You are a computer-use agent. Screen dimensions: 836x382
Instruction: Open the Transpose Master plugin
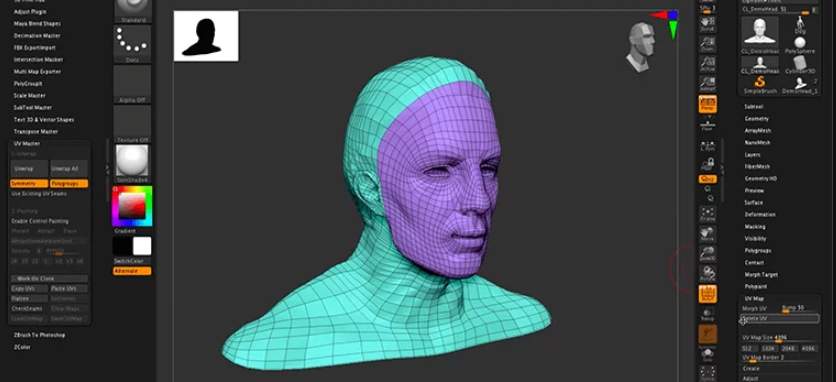coord(36,132)
